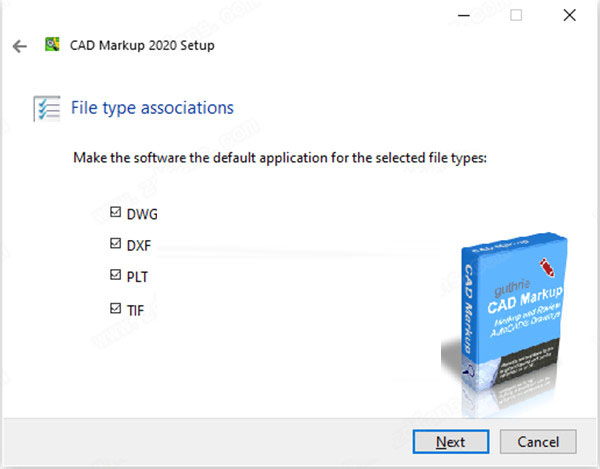This screenshot has height=469, width=600.
Task: Click the 'Make the software the default application' text
Action: (280, 158)
